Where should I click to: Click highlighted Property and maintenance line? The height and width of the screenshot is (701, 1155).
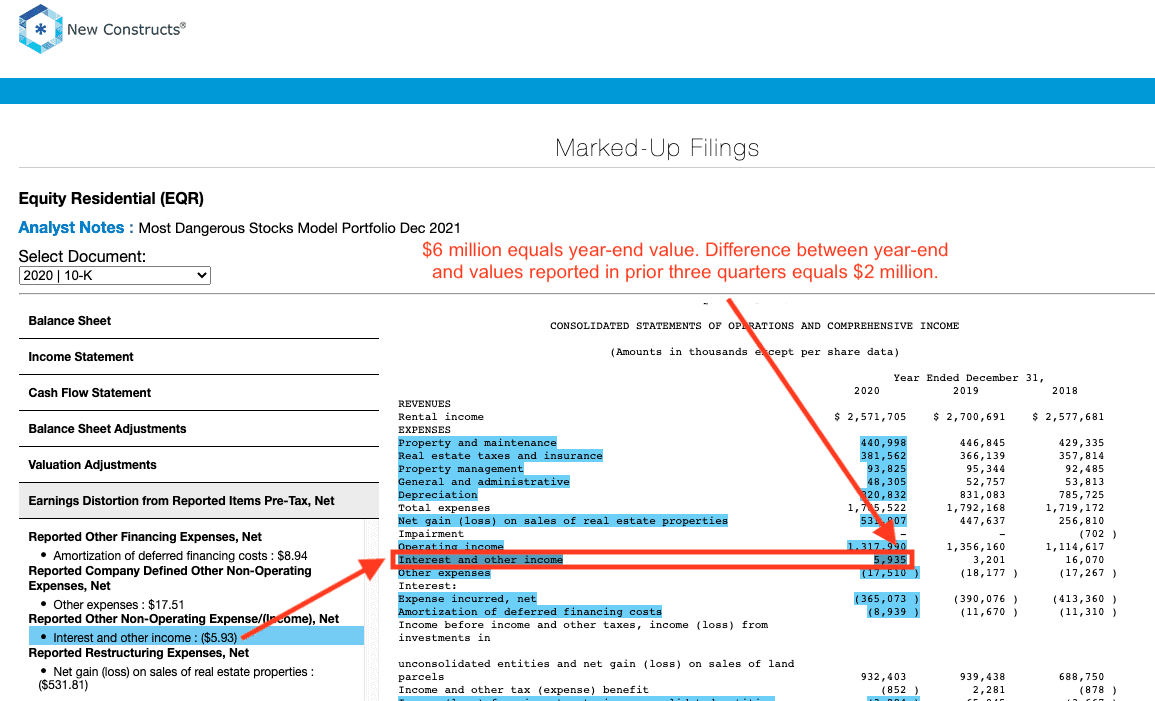coord(477,443)
